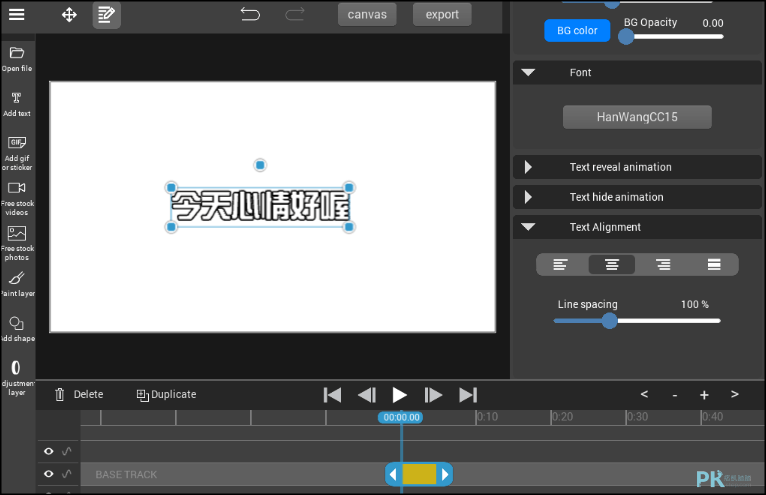
Task: Justify the text alignment
Action: pos(714,264)
